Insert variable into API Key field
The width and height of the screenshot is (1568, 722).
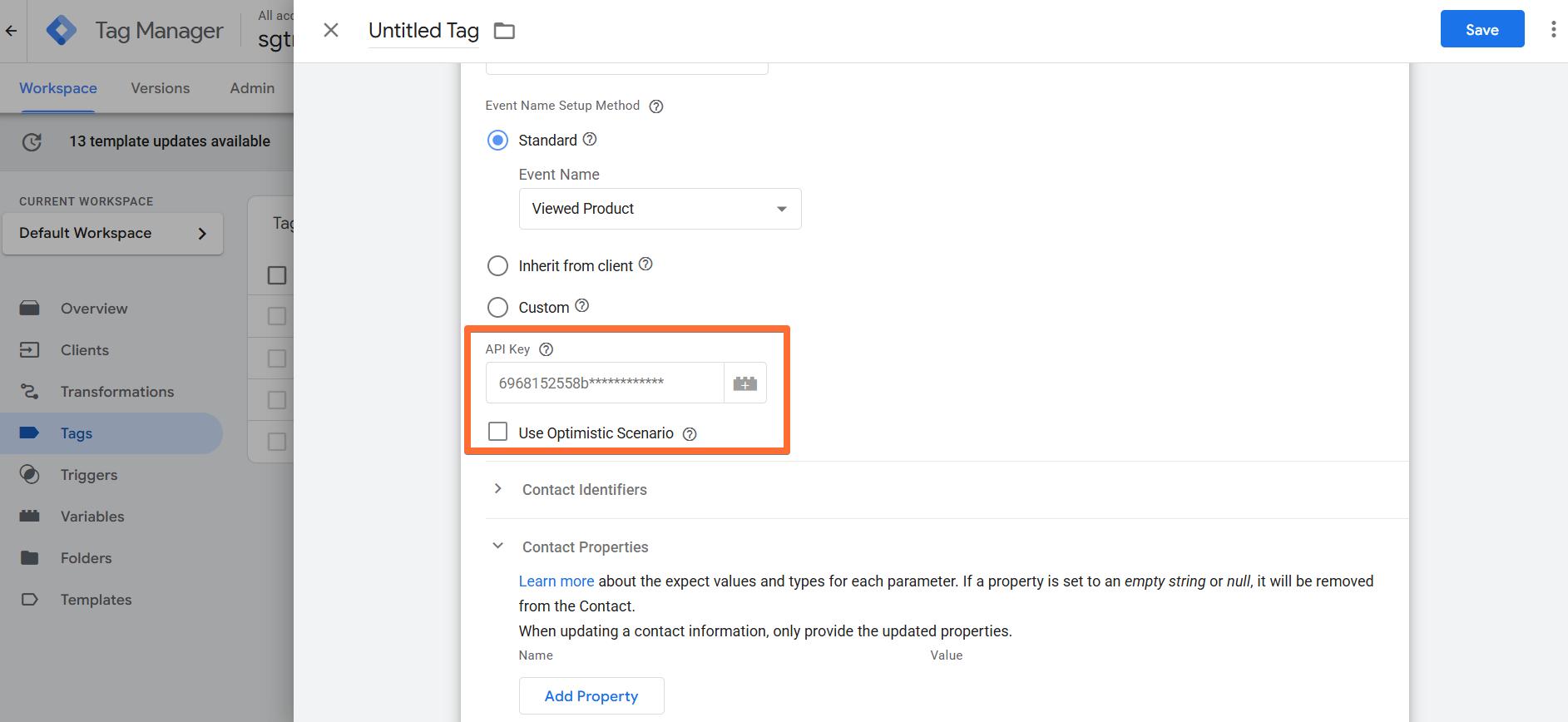745,383
